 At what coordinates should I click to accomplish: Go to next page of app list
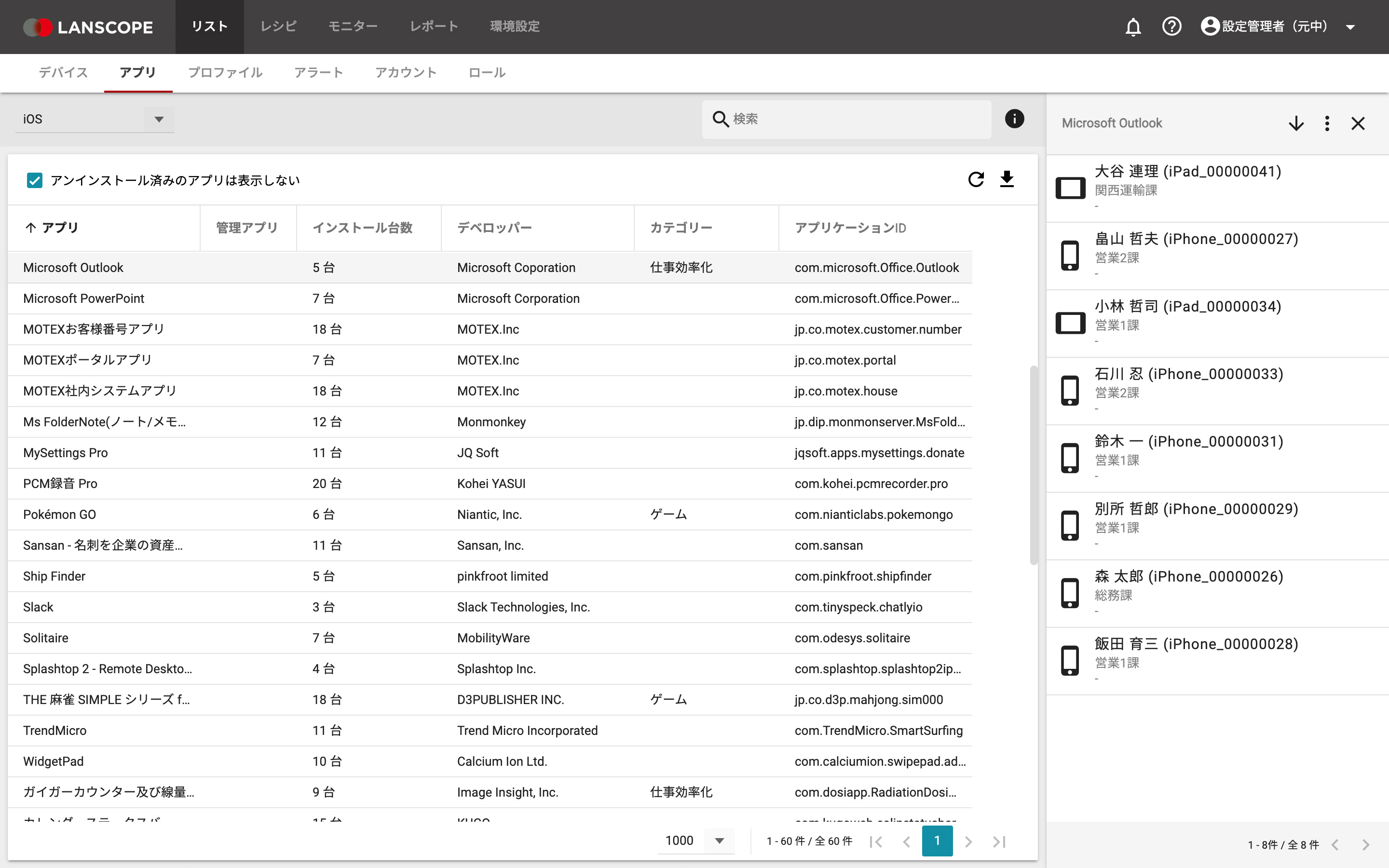(x=968, y=841)
